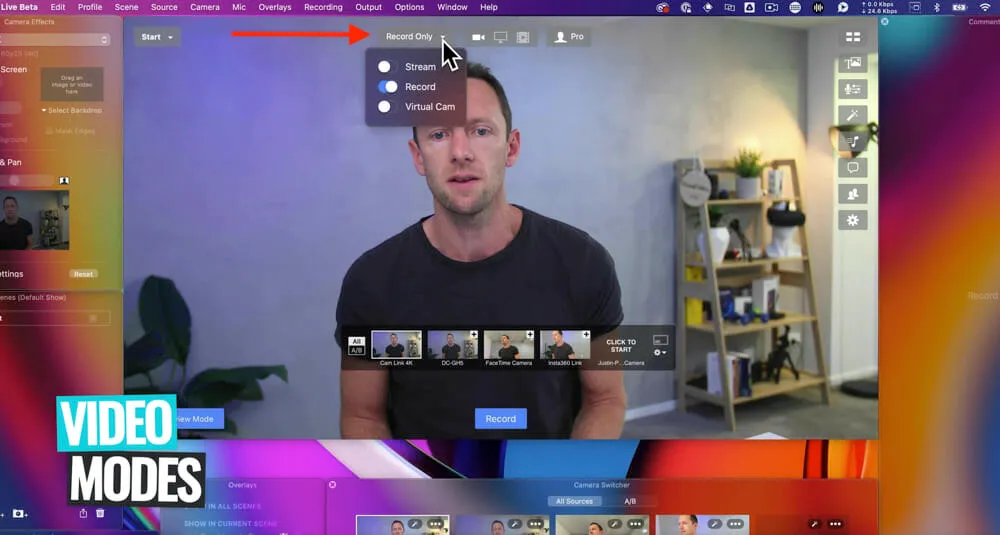Open the Recording menu in menu bar
1000x535 pixels.
pos(323,7)
